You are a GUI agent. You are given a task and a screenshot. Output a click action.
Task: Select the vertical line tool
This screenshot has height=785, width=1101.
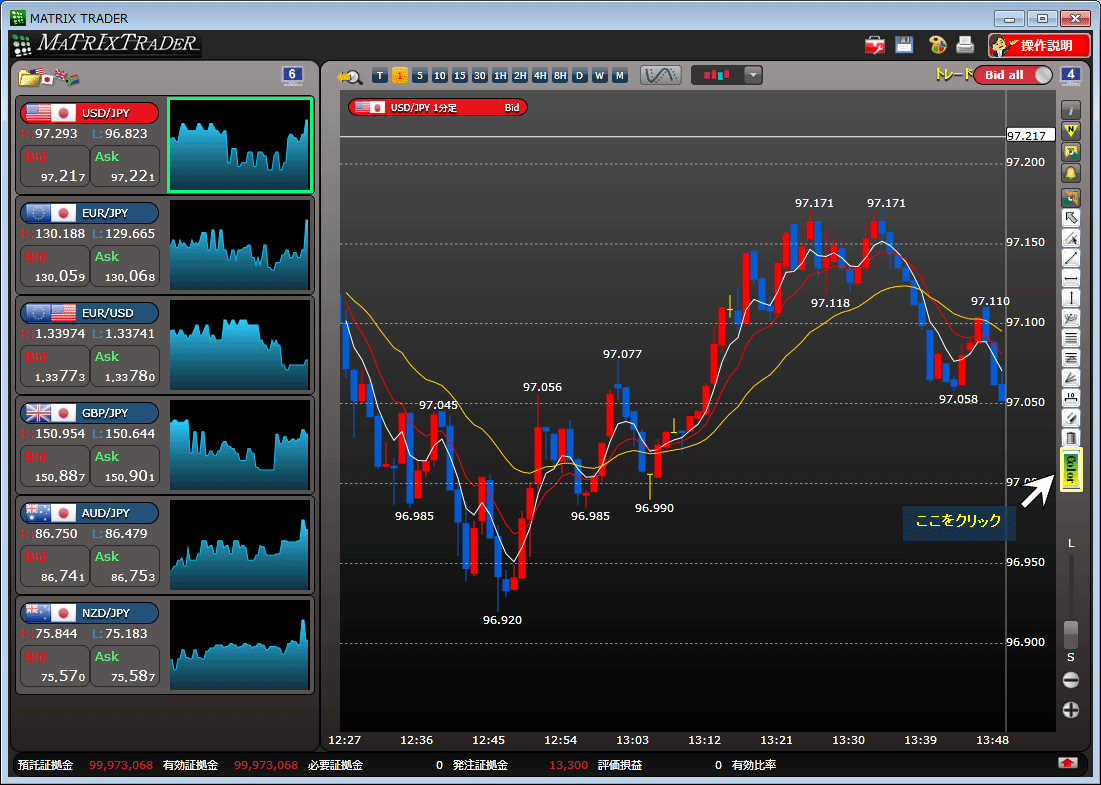(x=1070, y=298)
